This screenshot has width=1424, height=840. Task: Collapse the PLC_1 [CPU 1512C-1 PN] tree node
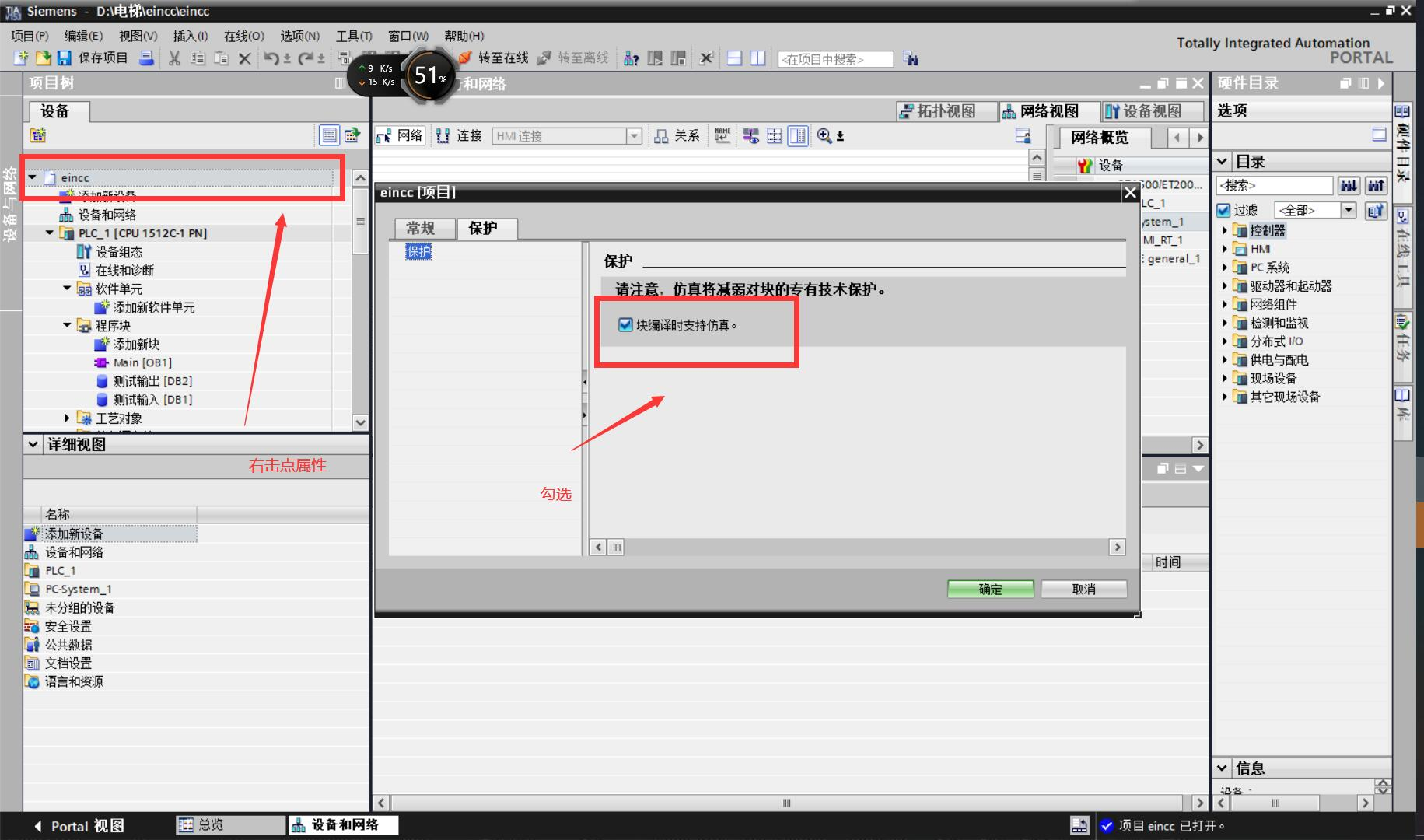click(49, 233)
